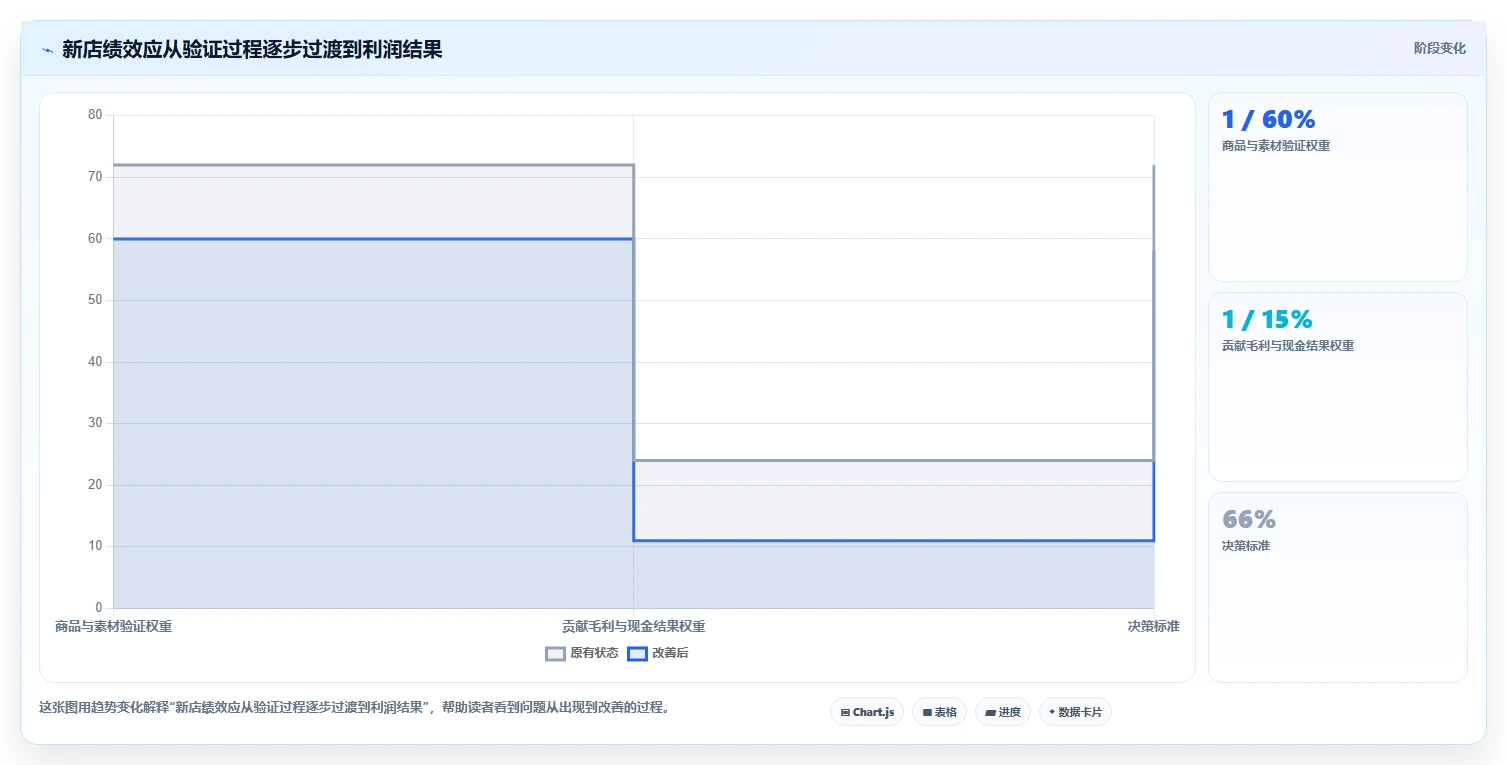Click the blue 改善后 legend swatch
This screenshot has width=1507, height=765.
[x=637, y=654]
